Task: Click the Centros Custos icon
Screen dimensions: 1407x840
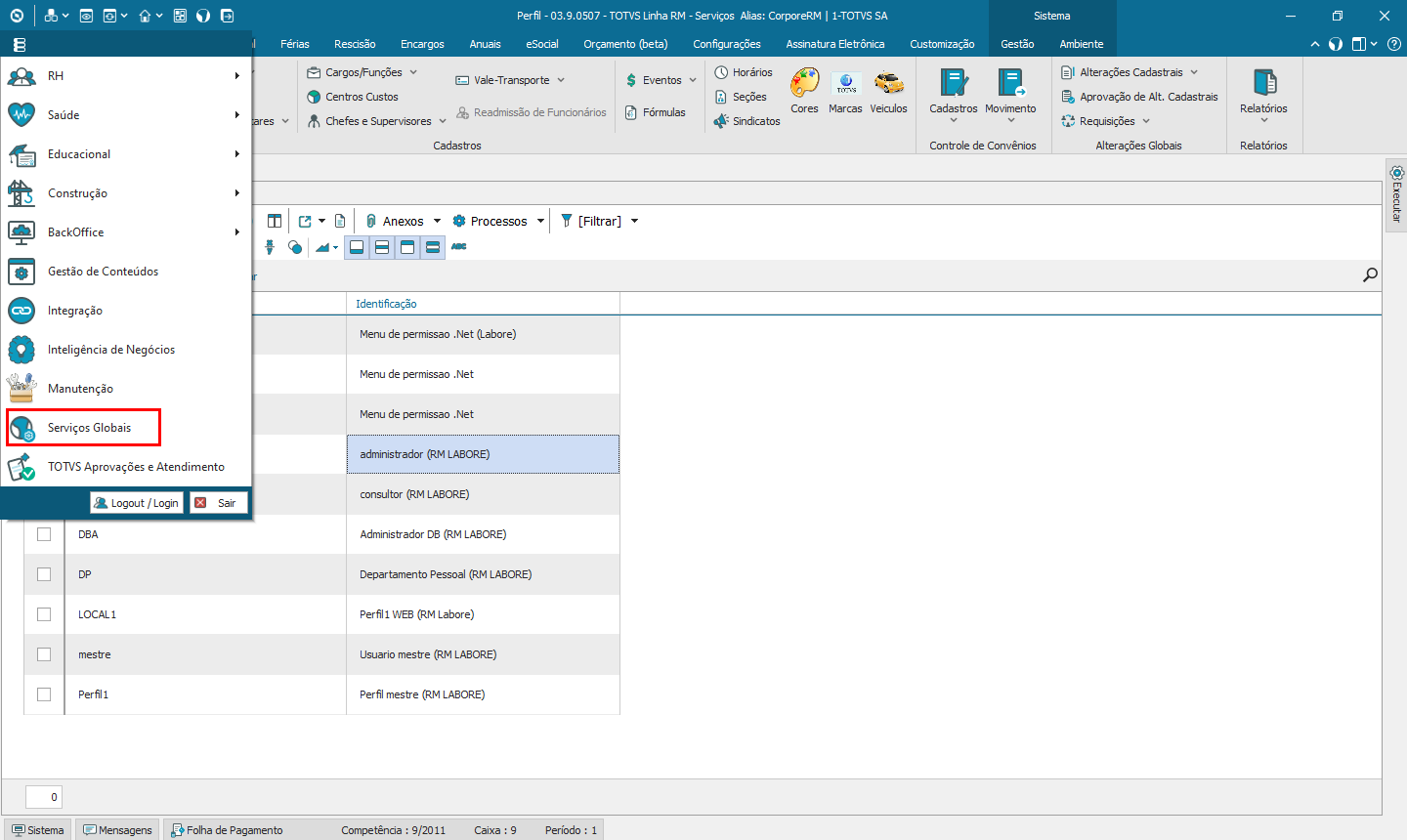Action: click(x=314, y=97)
